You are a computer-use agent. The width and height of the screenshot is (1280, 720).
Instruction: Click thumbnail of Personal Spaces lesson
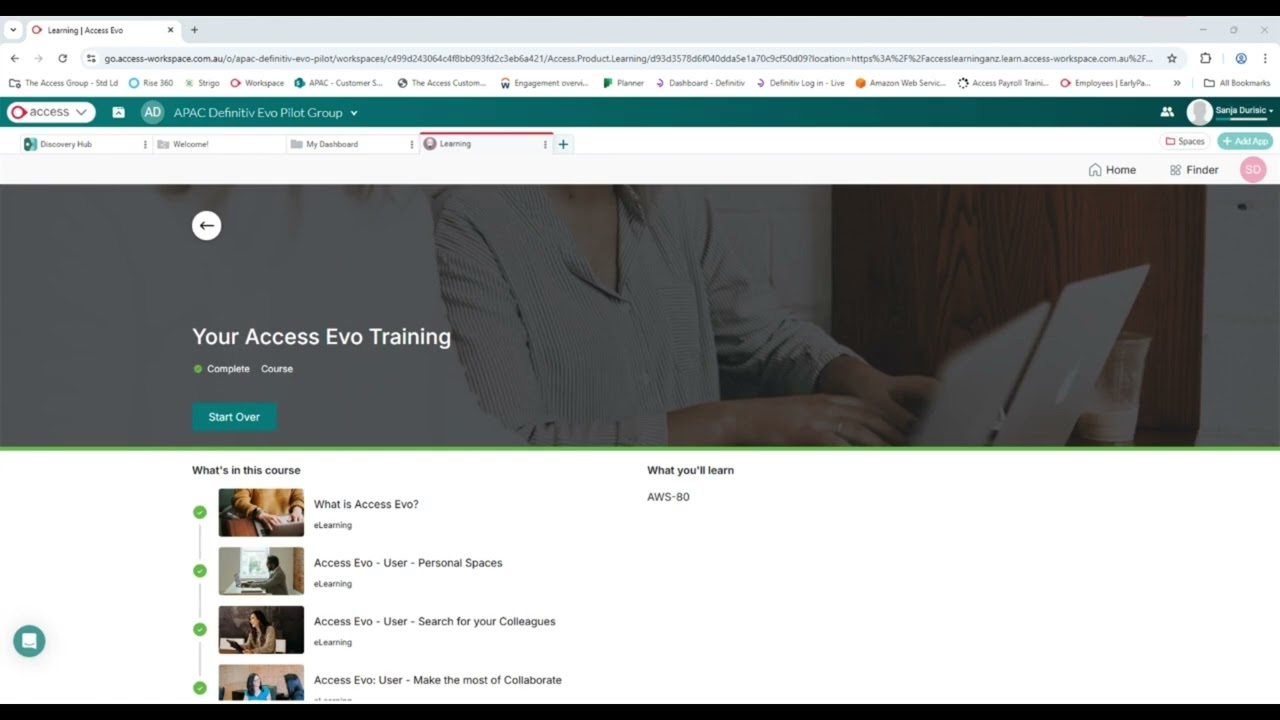tap(261, 571)
